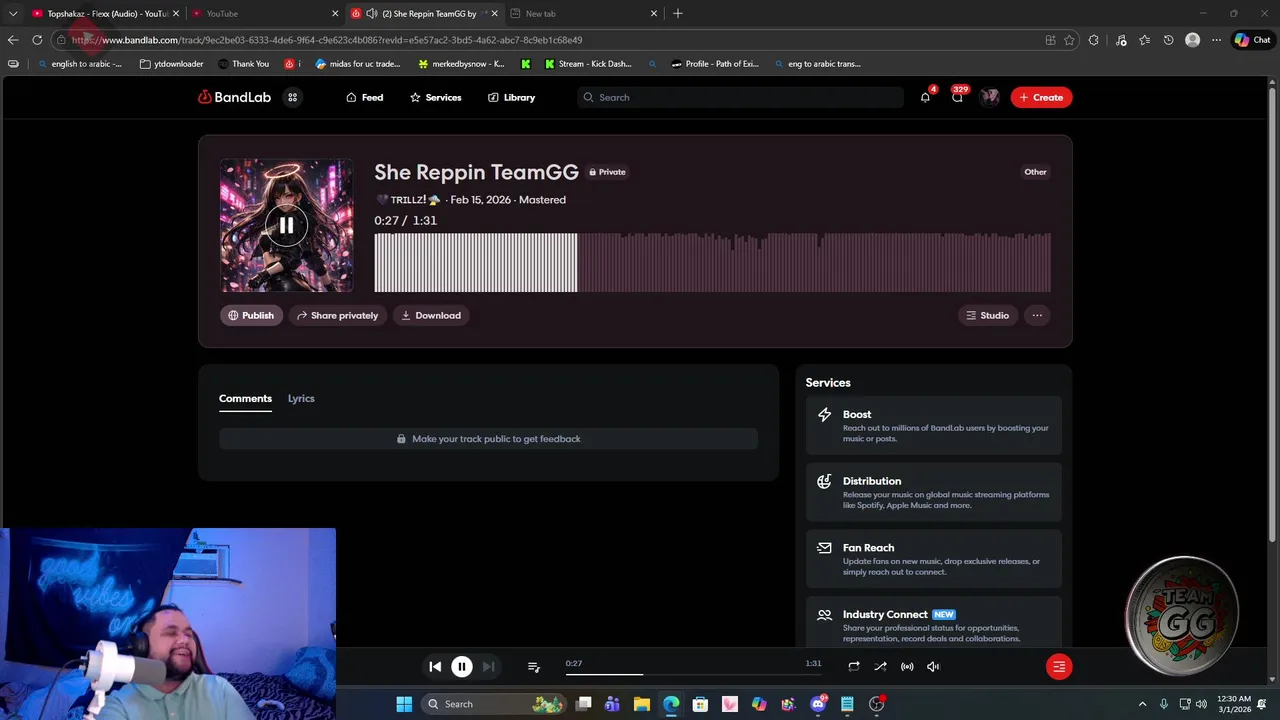Viewport: 1280px width, 720px height.
Task: Click the track cover art thumbnail
Action: 286,226
